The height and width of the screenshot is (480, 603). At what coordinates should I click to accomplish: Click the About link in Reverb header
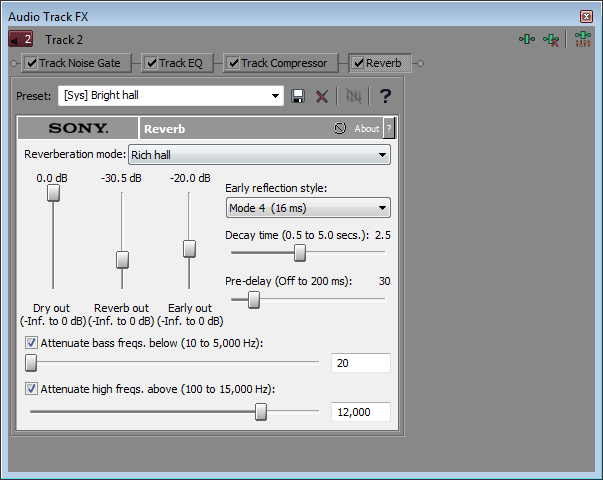pyautogui.click(x=366, y=128)
